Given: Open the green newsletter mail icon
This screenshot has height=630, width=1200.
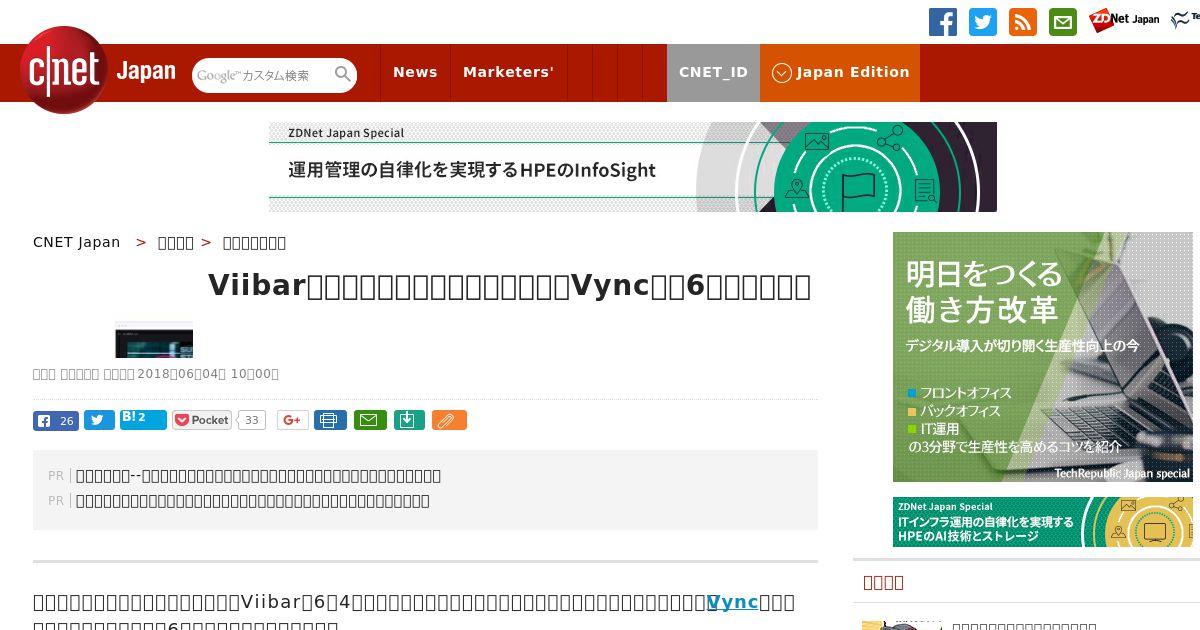Looking at the screenshot, I should [x=1063, y=22].
